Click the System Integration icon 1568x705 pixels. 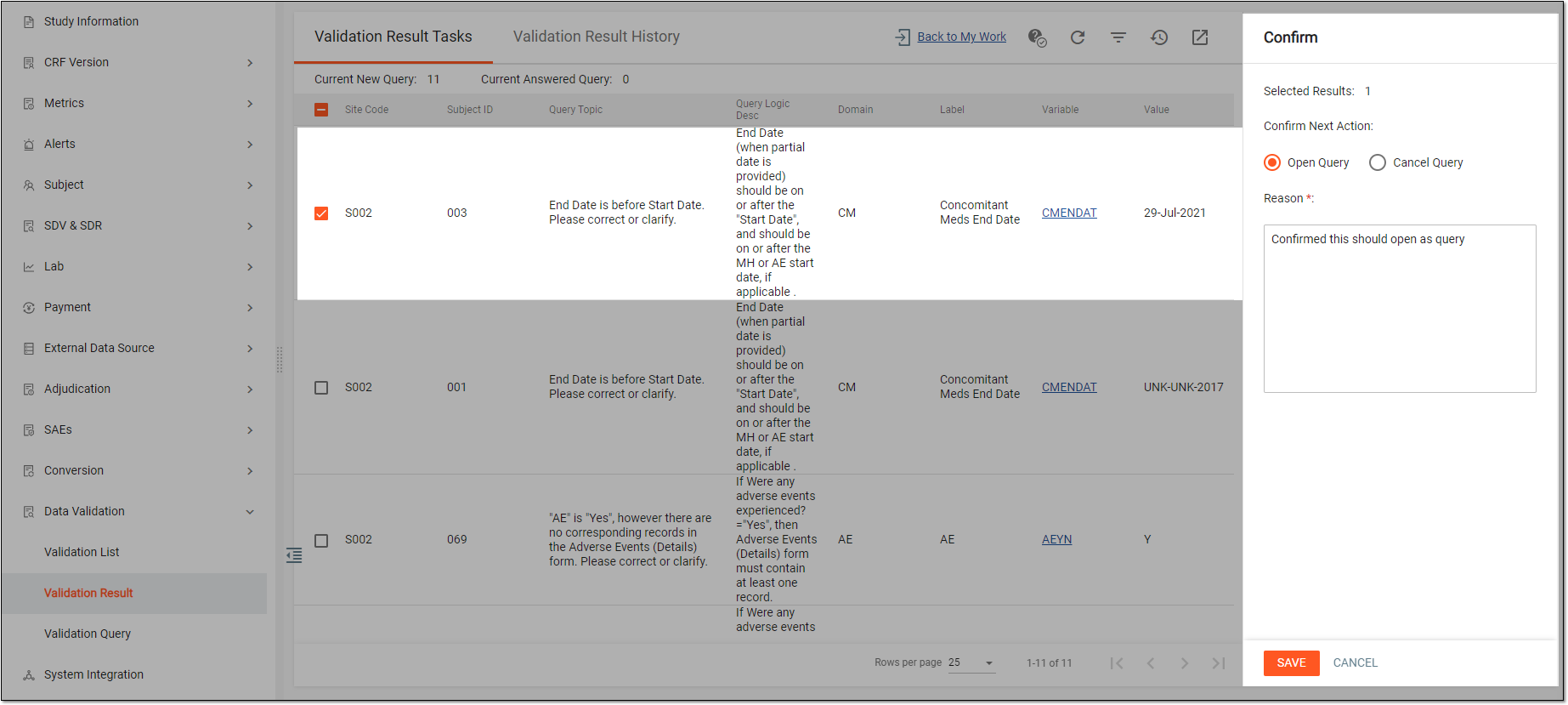pyautogui.click(x=29, y=675)
